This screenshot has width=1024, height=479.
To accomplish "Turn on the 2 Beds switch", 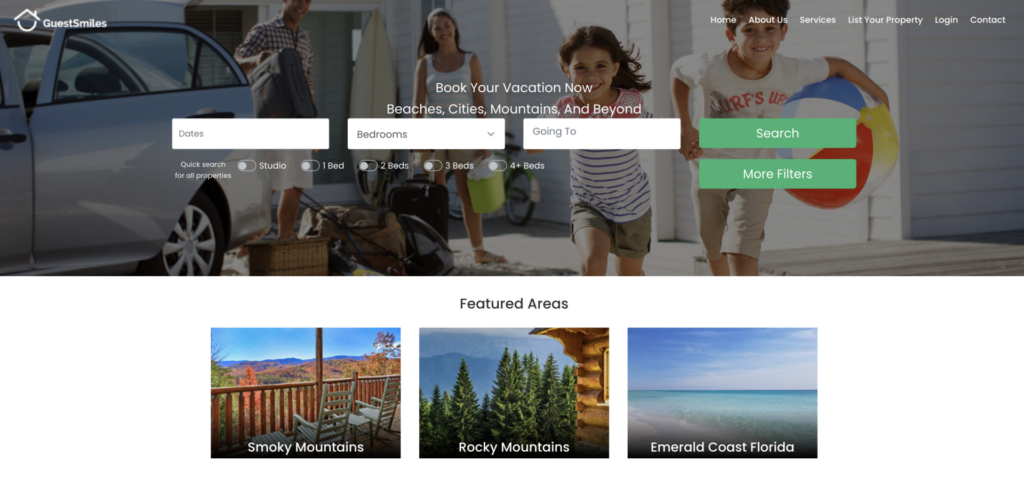I will 368,166.
